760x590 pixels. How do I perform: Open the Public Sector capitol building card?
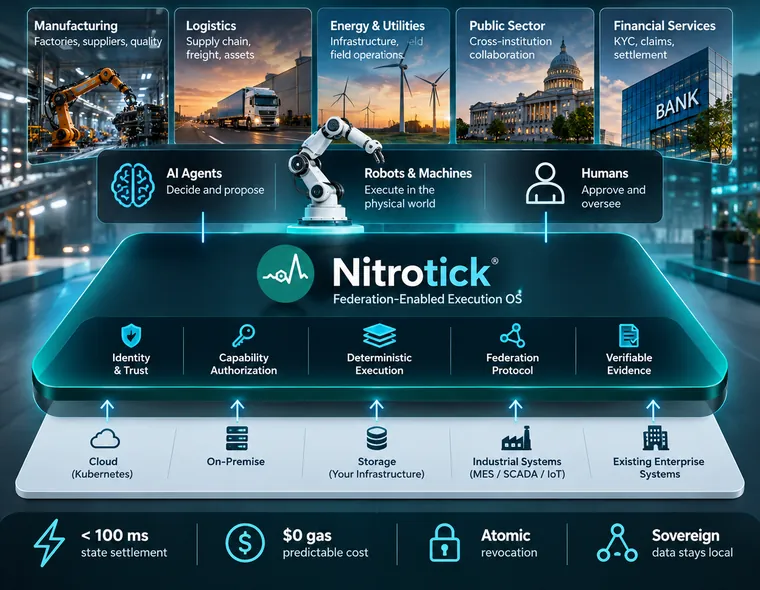pos(525,76)
